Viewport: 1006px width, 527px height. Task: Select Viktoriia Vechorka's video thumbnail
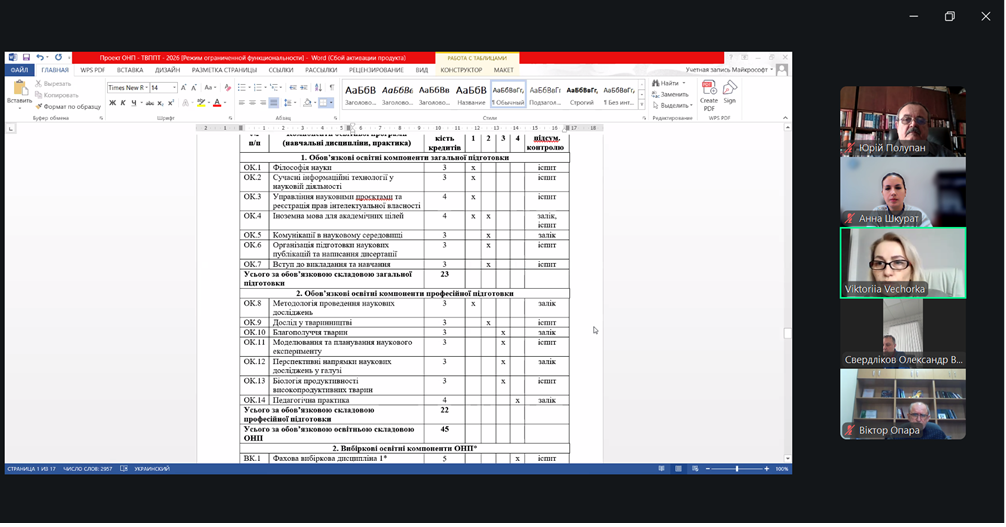click(x=902, y=262)
